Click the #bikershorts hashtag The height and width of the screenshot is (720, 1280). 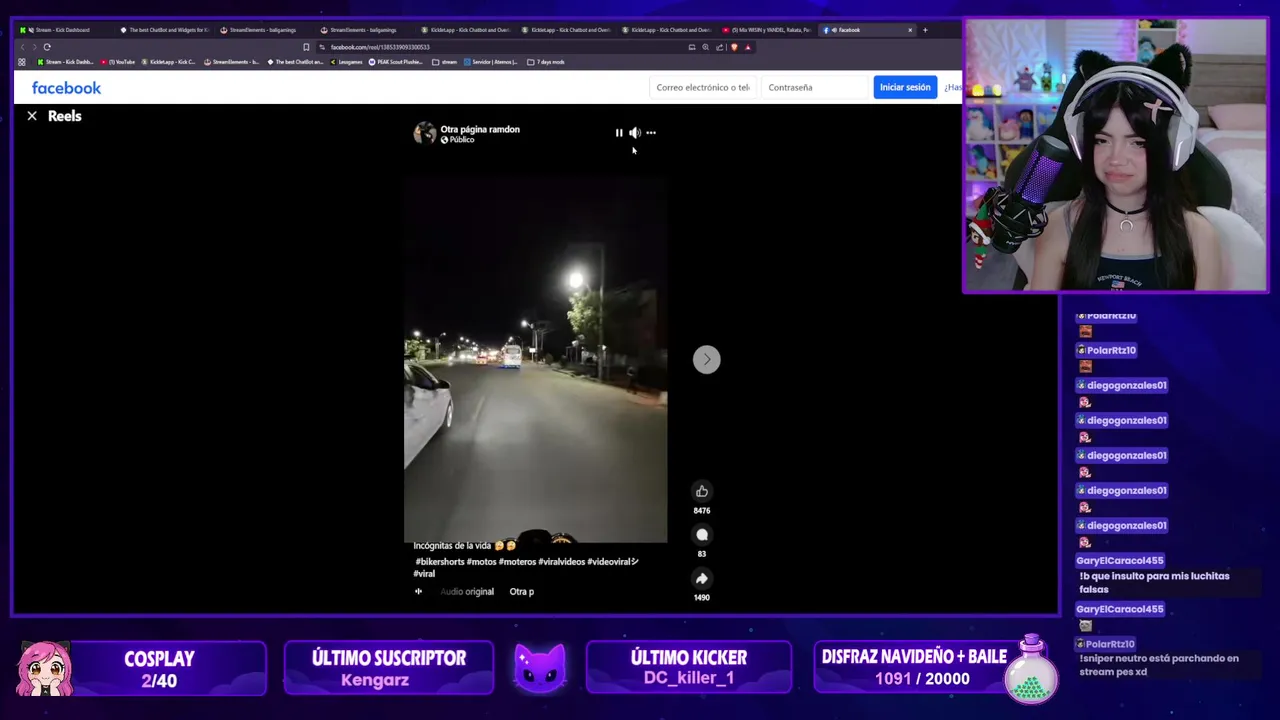(x=440, y=562)
